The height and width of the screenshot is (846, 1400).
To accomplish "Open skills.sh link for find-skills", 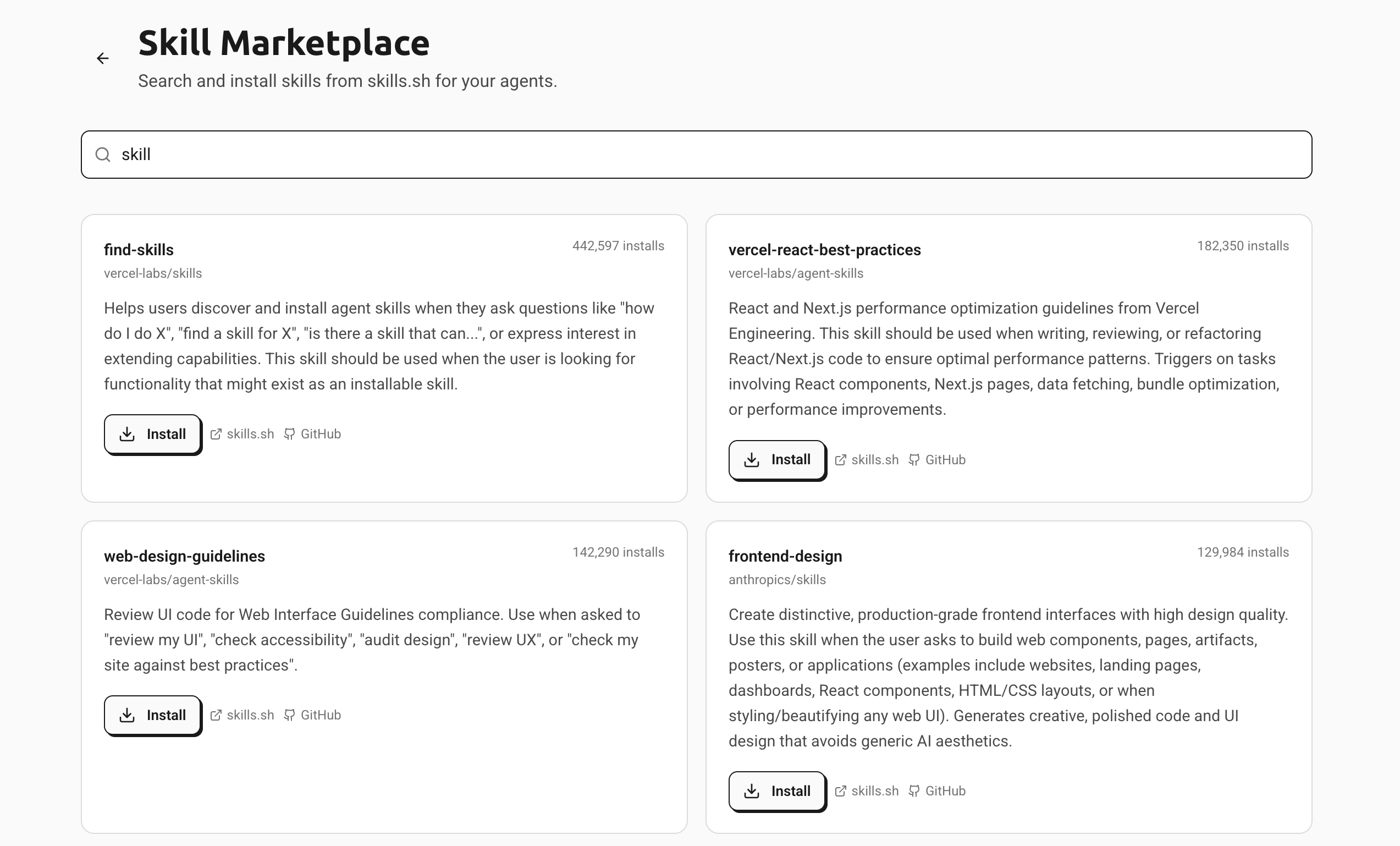I will [250, 434].
